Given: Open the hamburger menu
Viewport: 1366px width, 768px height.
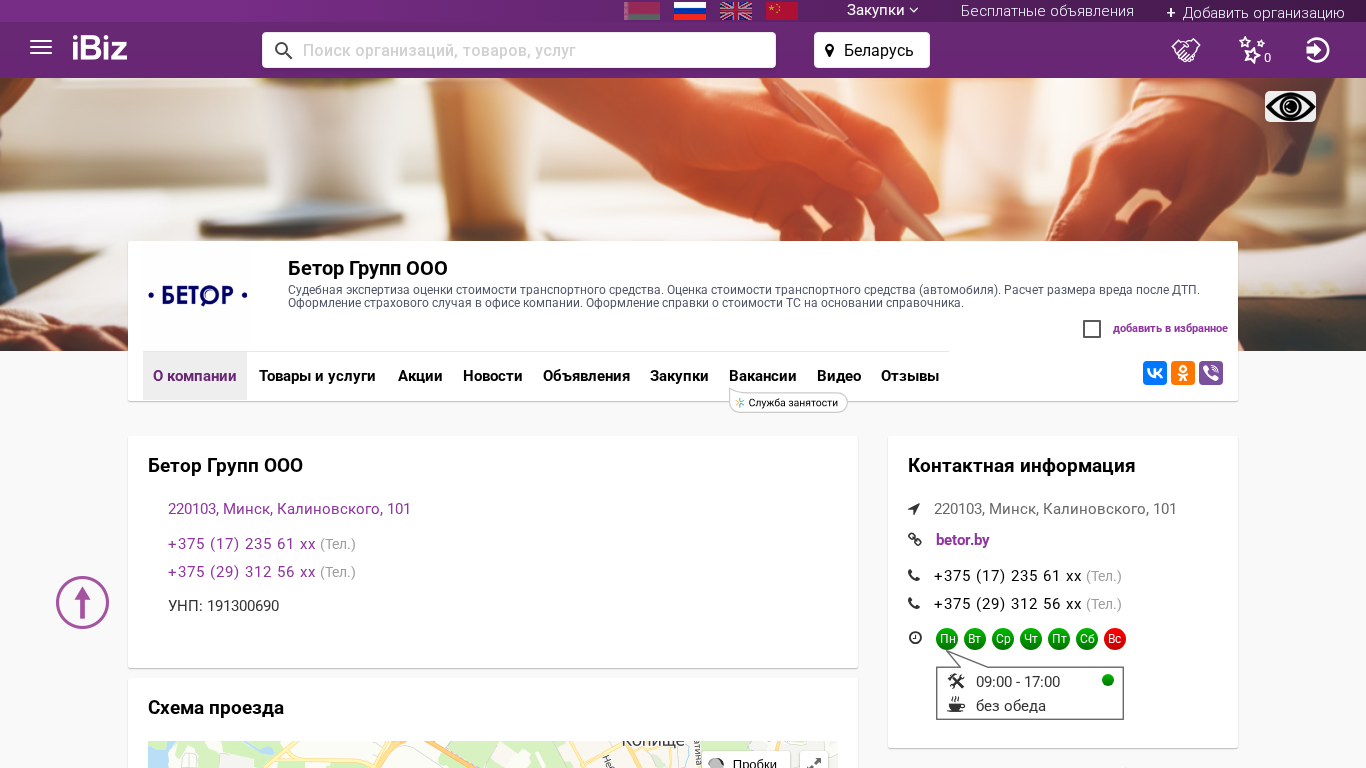Looking at the screenshot, I should tap(41, 48).
